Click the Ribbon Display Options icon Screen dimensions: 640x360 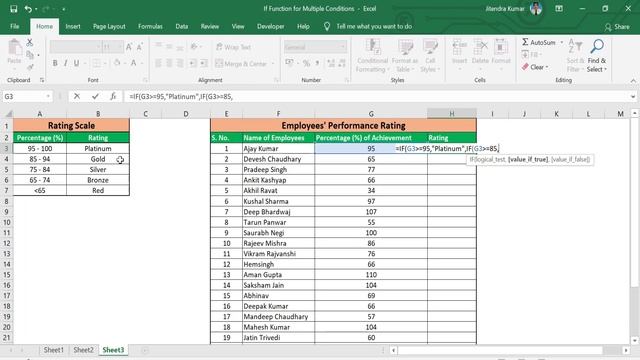559,9
